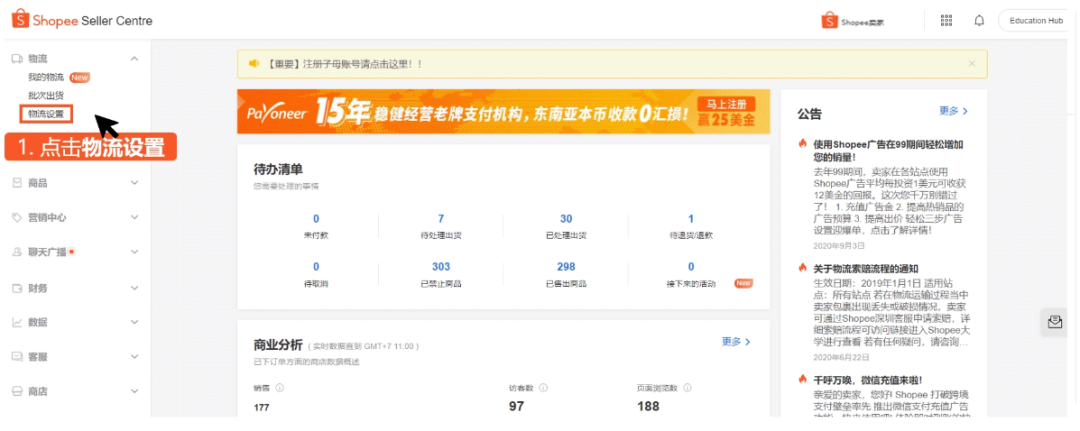Click the 销售 value 177
The width and height of the screenshot is (1080, 431).
tap(262, 408)
